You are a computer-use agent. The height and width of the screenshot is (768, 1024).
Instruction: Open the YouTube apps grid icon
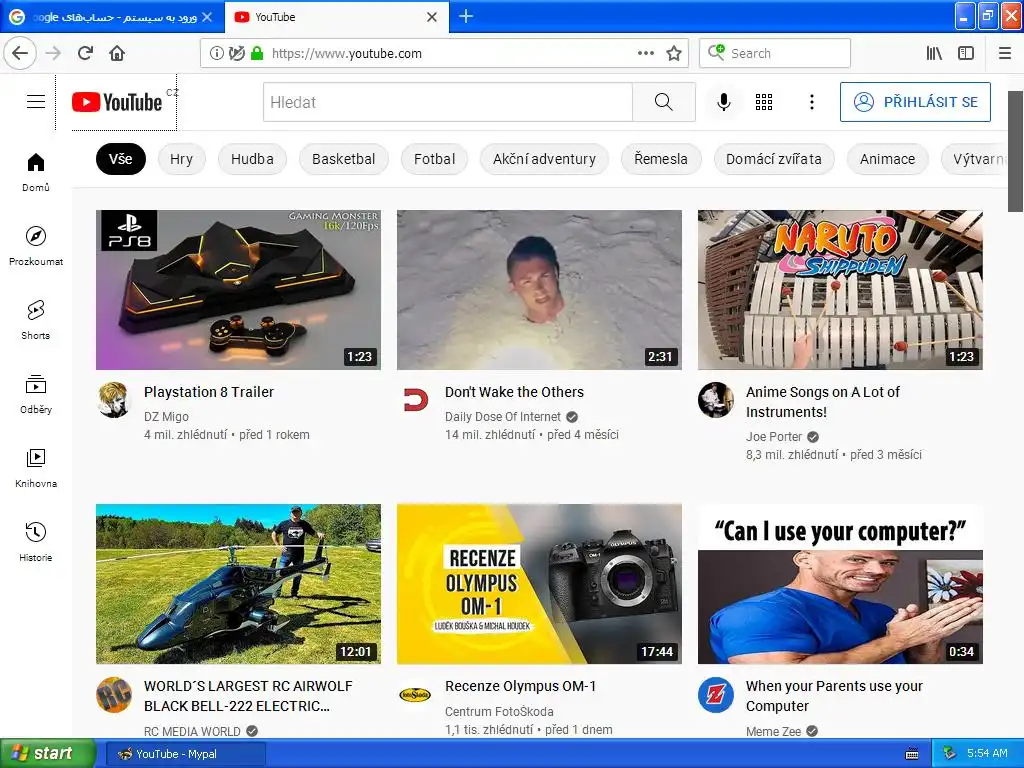764,102
